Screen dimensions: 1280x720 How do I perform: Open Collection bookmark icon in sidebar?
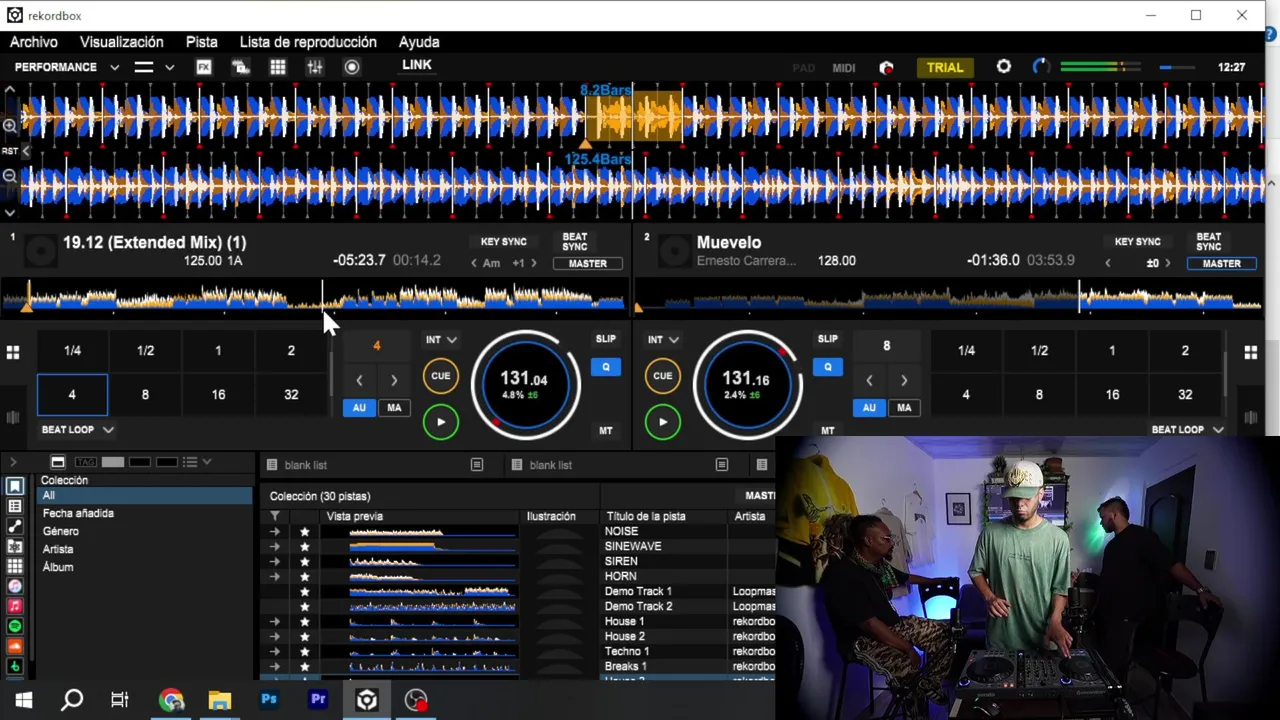[x=15, y=487]
